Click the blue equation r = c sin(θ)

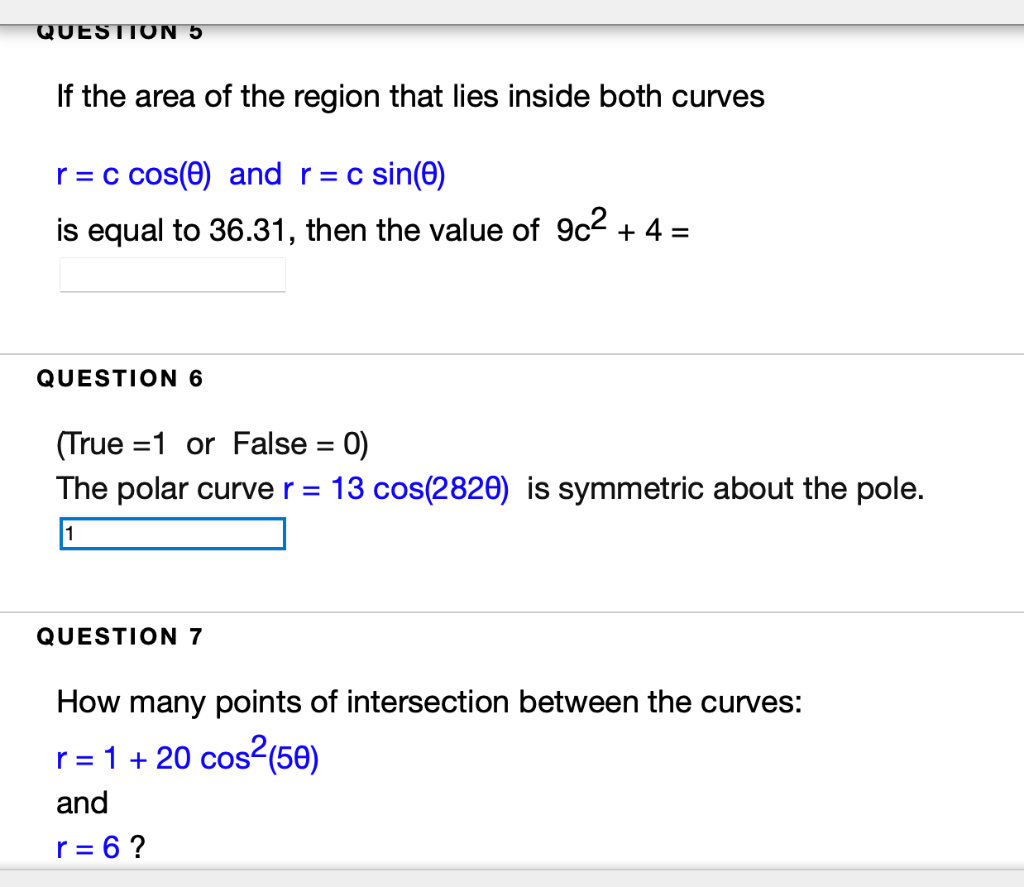[x=373, y=174]
